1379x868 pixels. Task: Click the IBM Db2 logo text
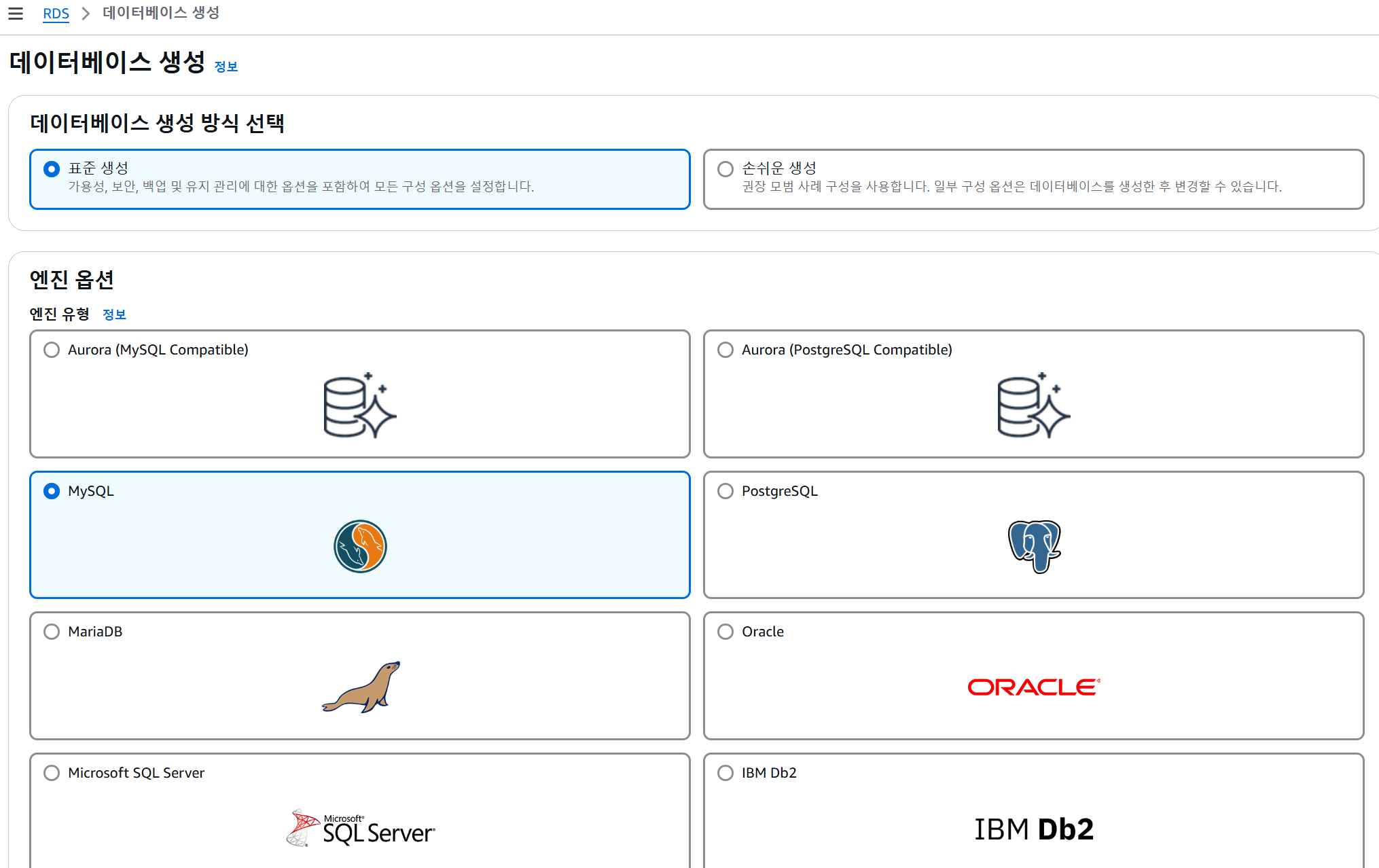tap(1033, 829)
